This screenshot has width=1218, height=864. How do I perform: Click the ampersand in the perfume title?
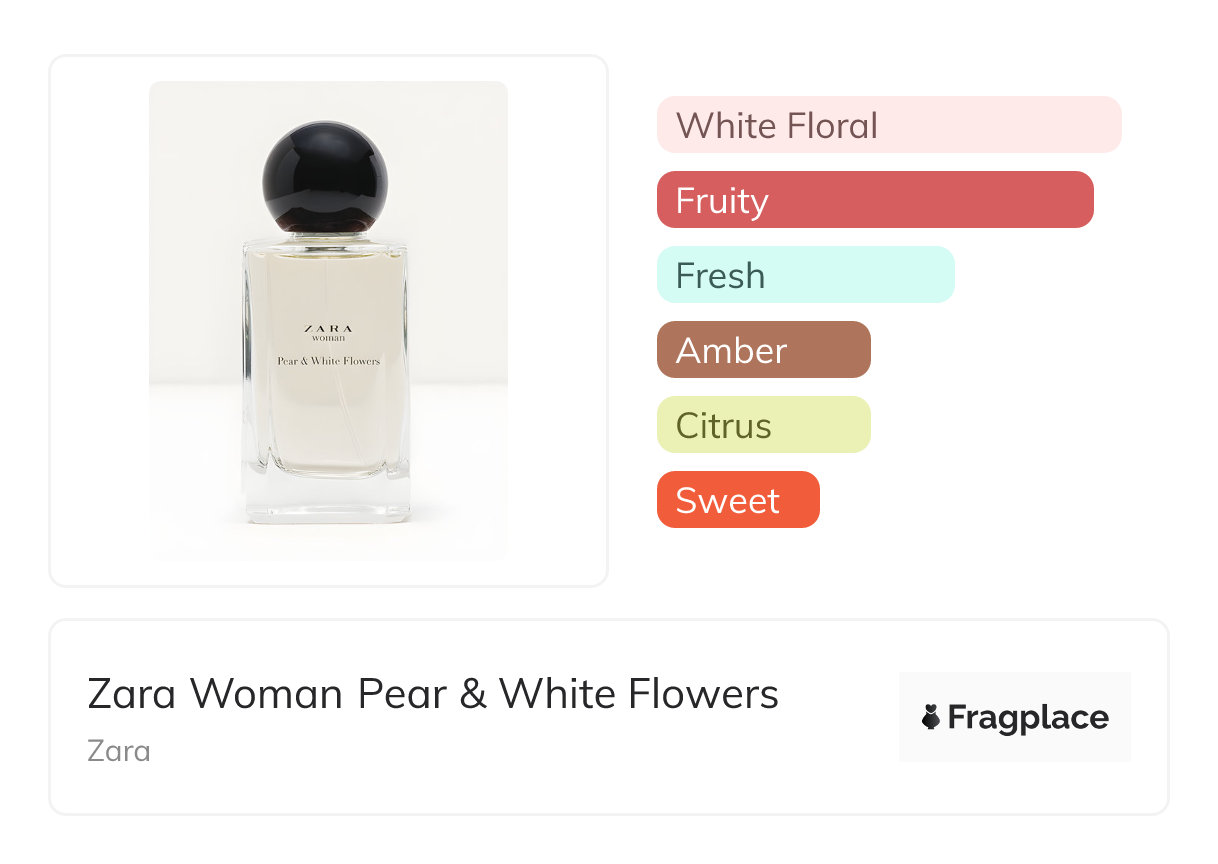tap(473, 694)
